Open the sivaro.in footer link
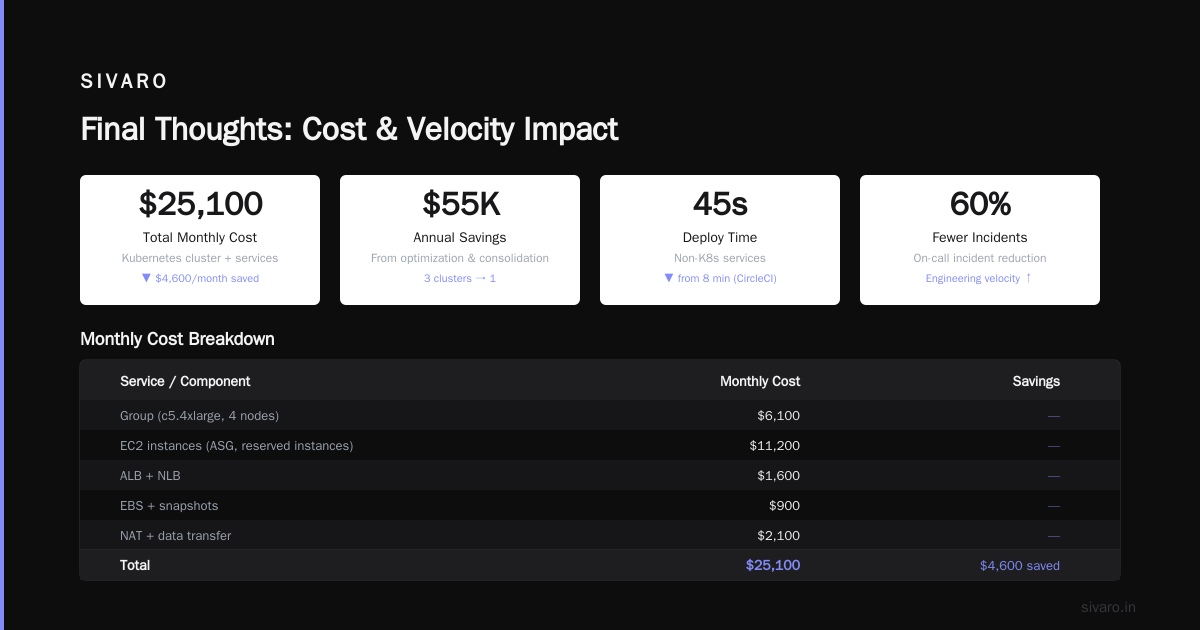Viewport: 1200px width, 630px height. [1108, 607]
